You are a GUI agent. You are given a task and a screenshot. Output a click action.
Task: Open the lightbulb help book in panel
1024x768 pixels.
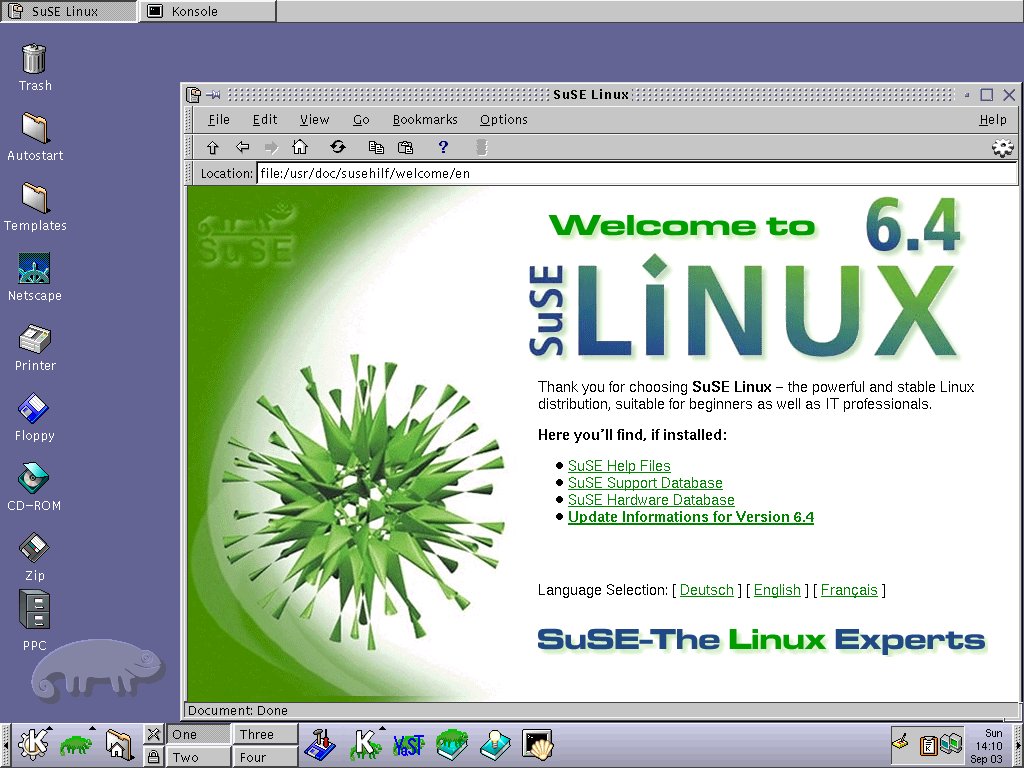click(x=496, y=744)
